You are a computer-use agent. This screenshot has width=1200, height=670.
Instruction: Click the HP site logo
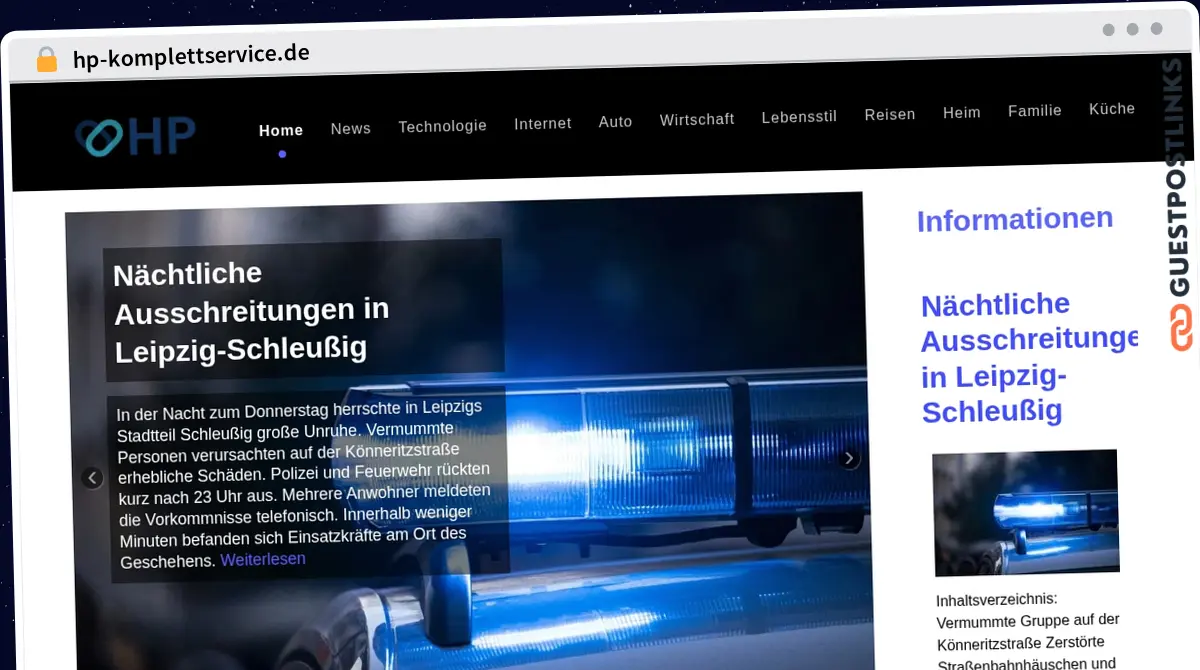click(136, 136)
